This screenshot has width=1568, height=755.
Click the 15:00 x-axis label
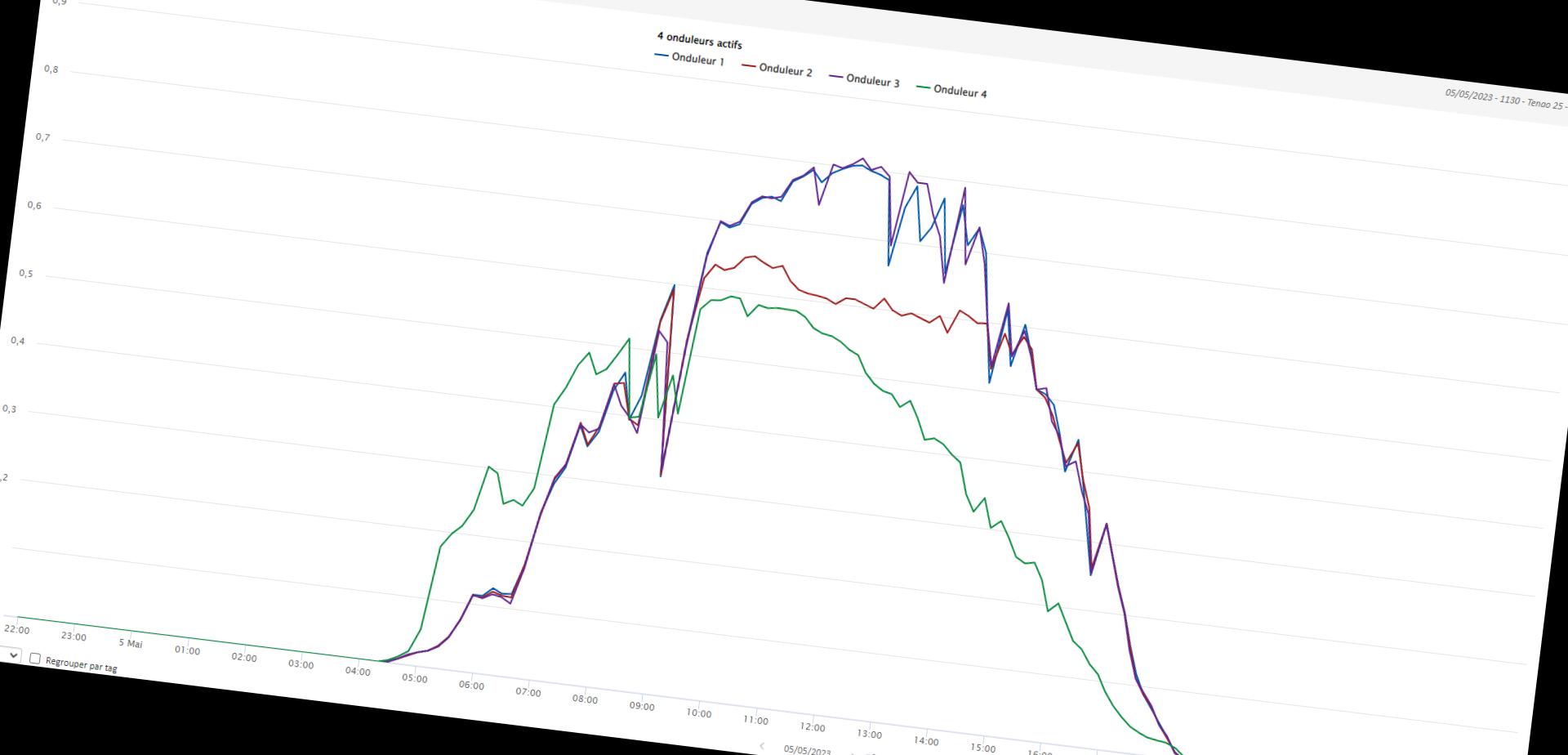point(982,748)
